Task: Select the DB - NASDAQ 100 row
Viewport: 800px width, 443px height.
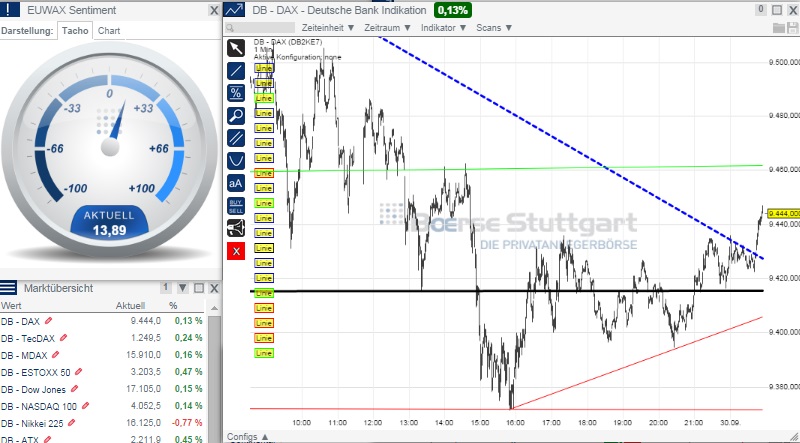Action: 102,406
